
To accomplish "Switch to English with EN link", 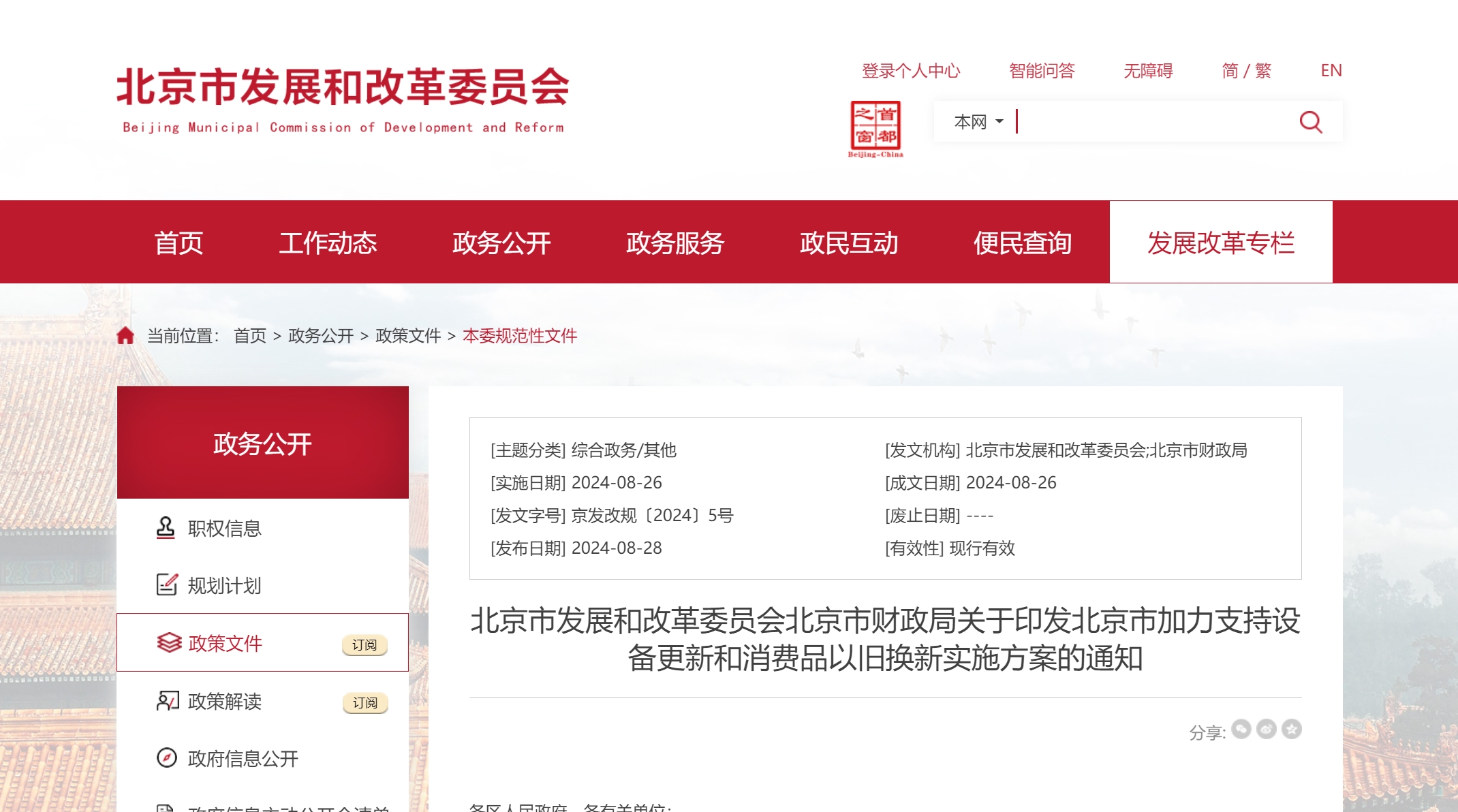I will click(x=1331, y=71).
